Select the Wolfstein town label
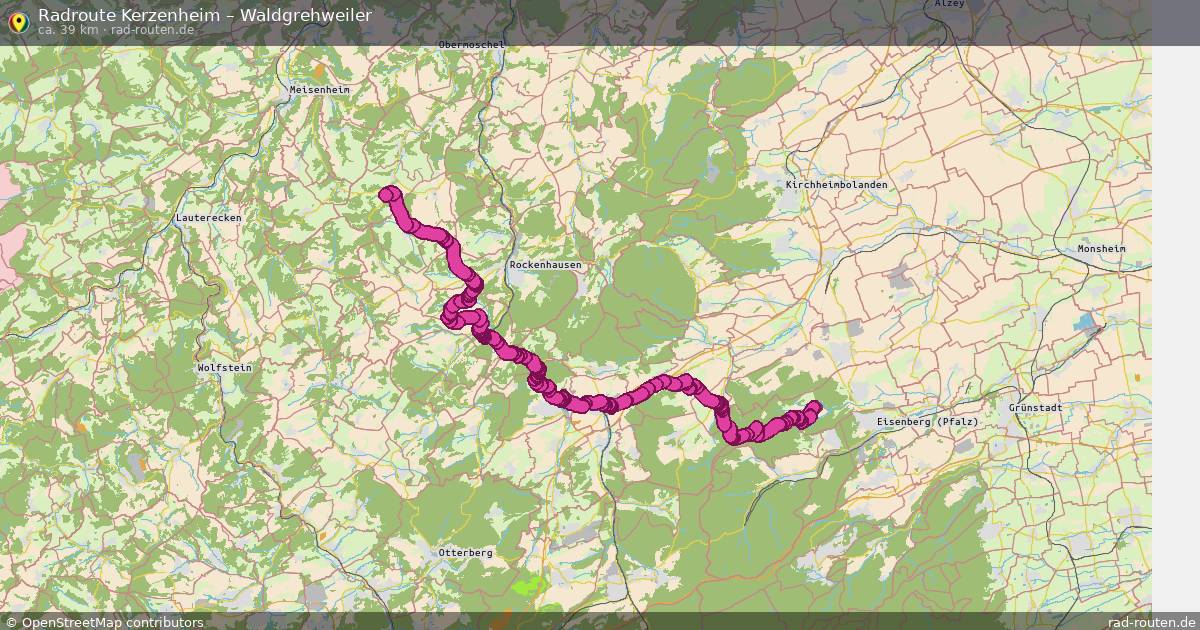 coord(225,368)
